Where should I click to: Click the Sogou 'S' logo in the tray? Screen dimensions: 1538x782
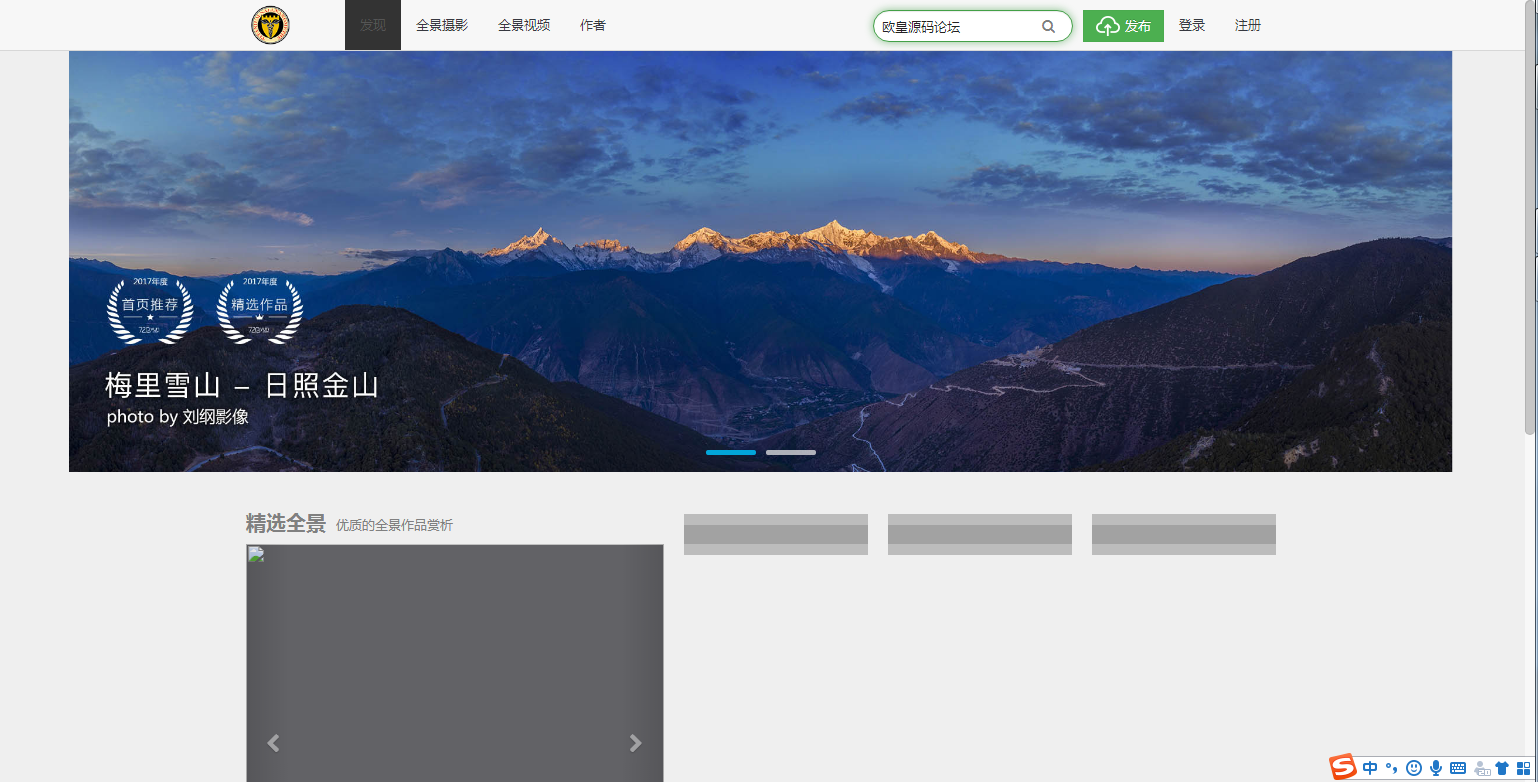pyautogui.click(x=1344, y=766)
